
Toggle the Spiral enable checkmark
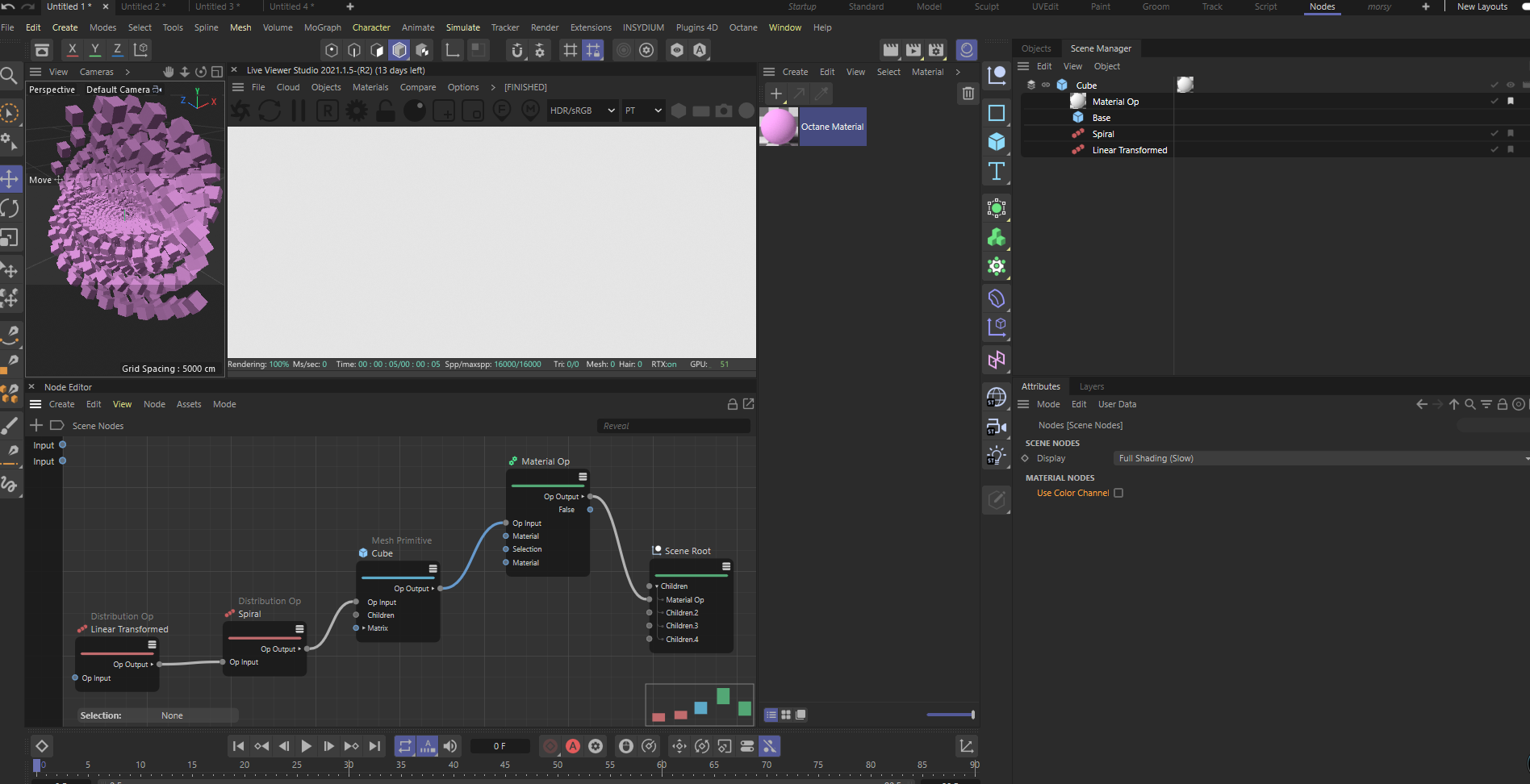[1494, 134]
